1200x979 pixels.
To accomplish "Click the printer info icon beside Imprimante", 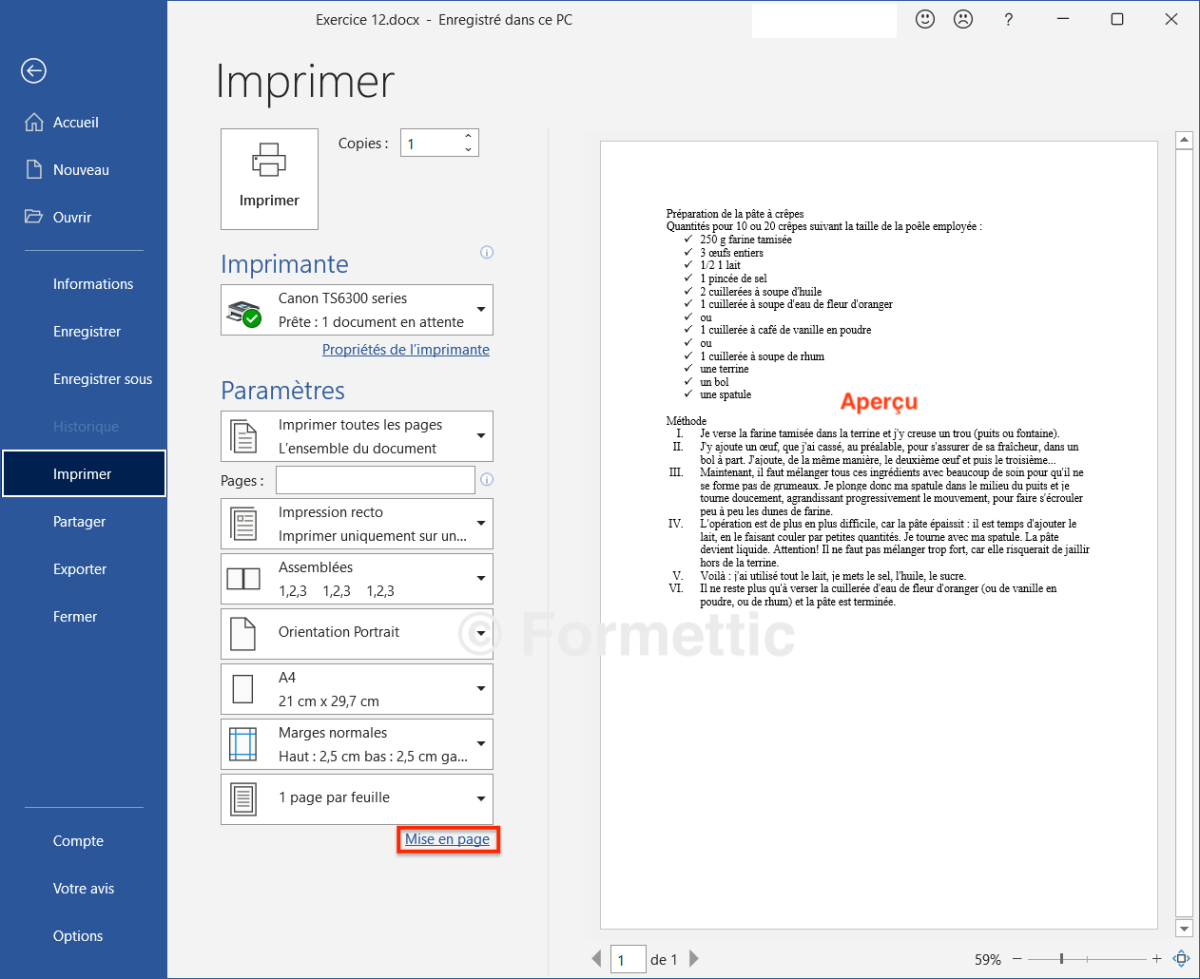I will [487, 252].
